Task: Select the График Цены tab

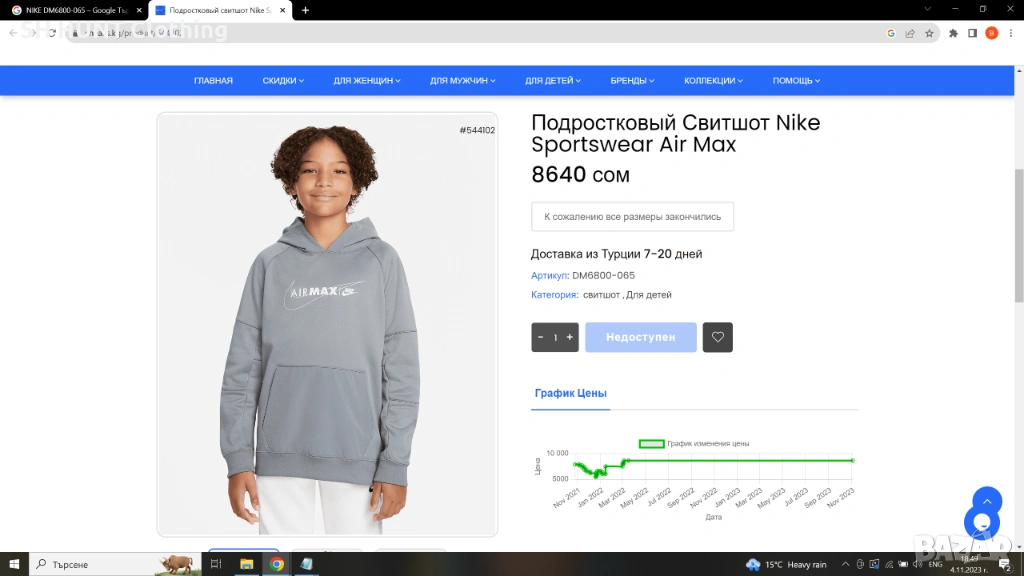Action: 570,393
